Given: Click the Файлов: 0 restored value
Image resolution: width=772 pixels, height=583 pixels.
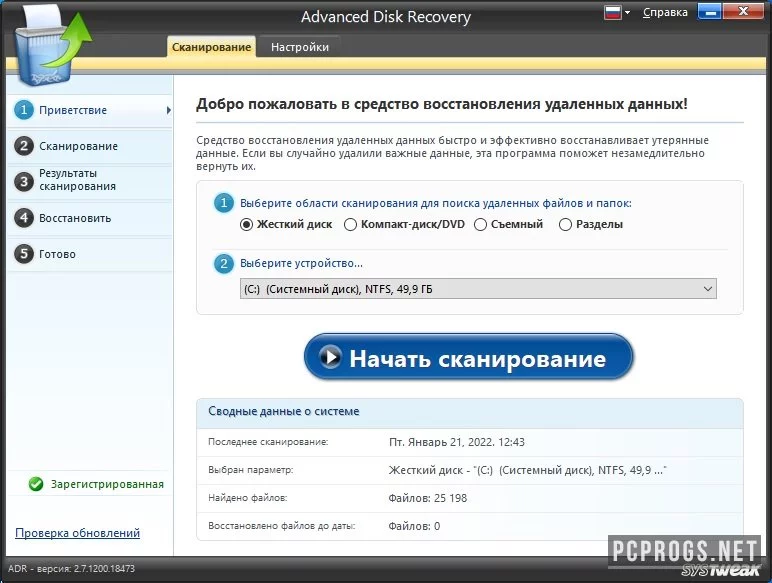Looking at the screenshot, I should pyautogui.click(x=414, y=526).
